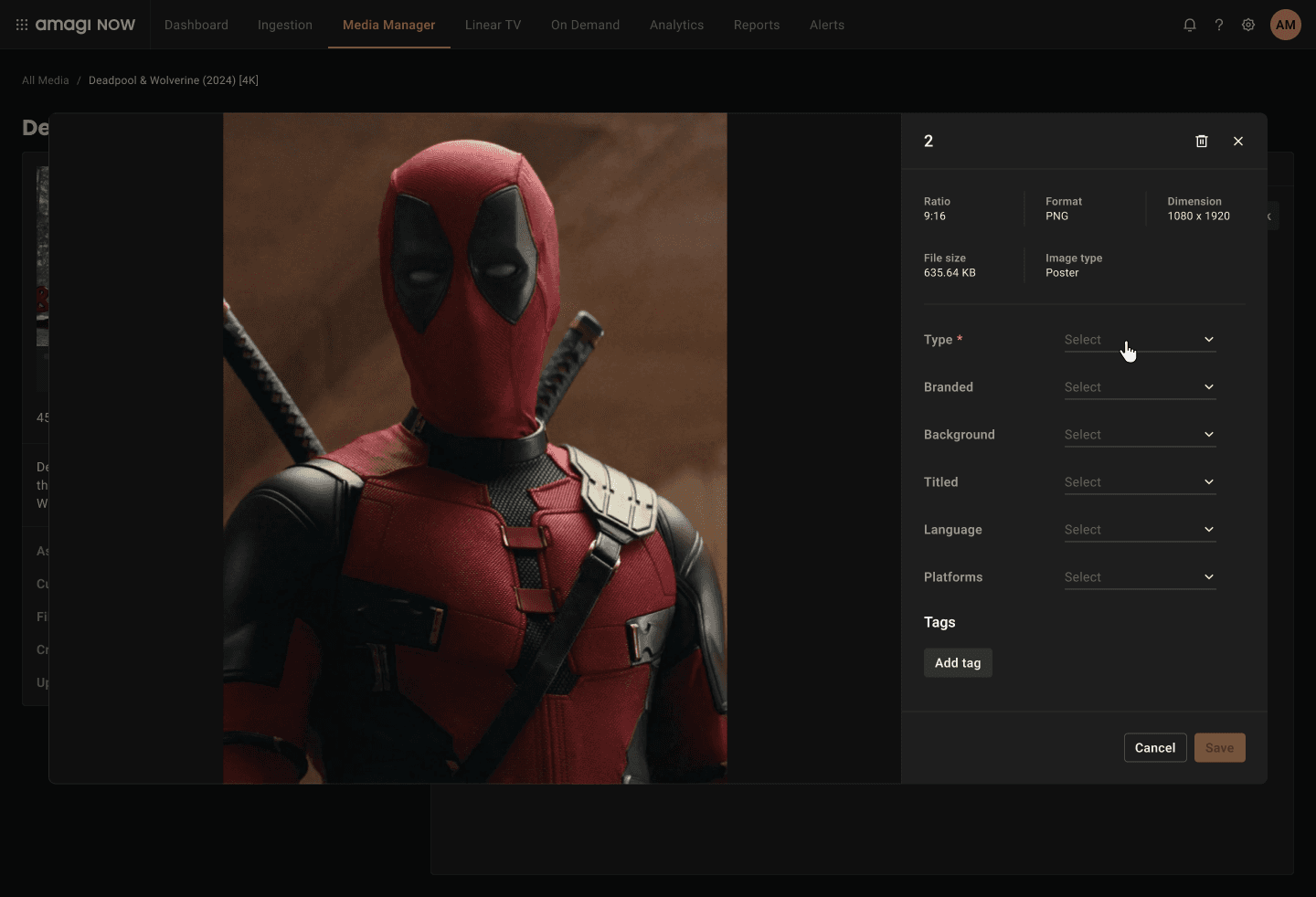This screenshot has width=1316, height=897.
Task: Click the 635.64 KB file size value
Action: [x=950, y=273]
